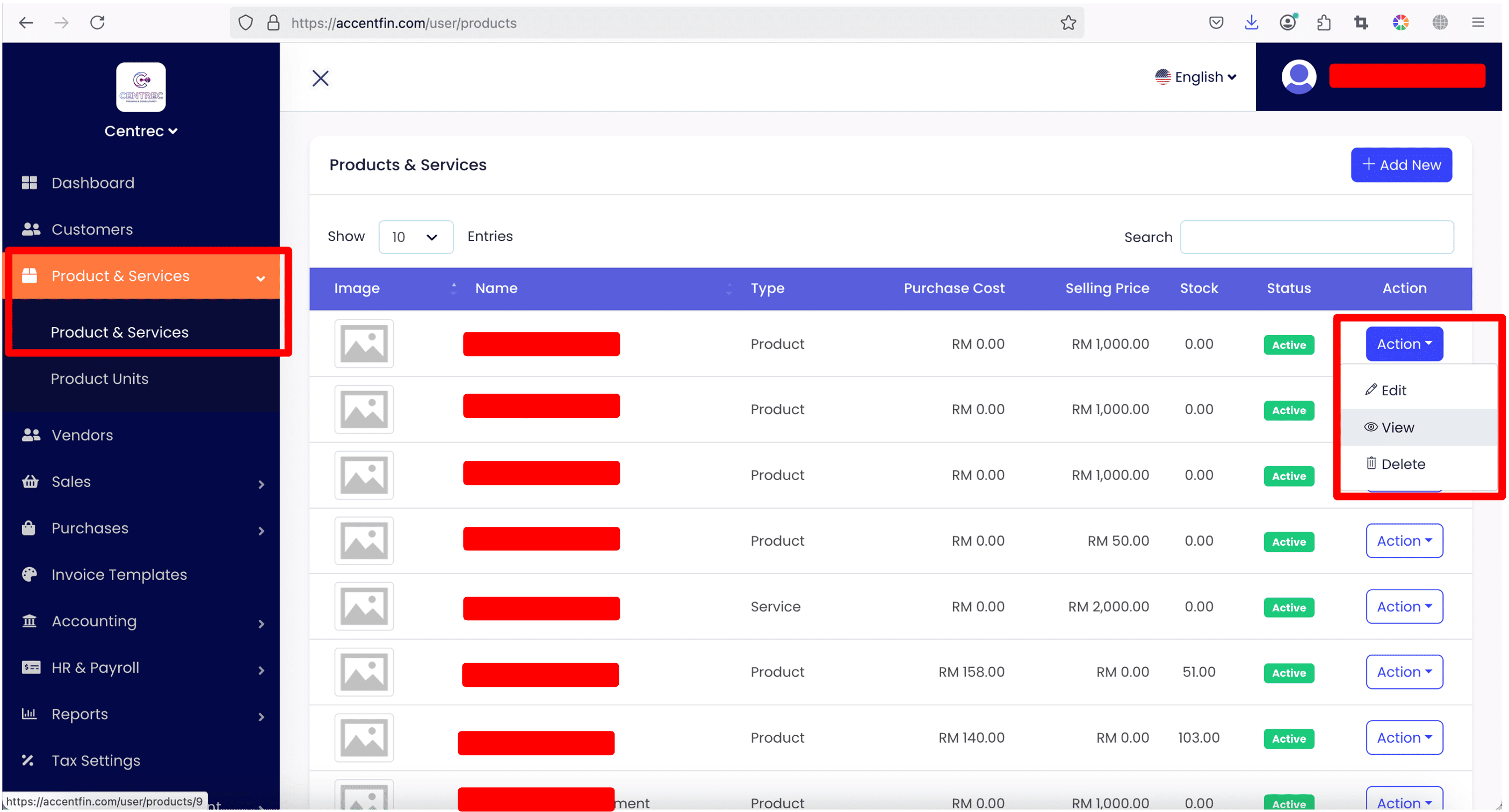1509x812 pixels.
Task: Click the Invoice Templates palette icon
Action: (30, 574)
